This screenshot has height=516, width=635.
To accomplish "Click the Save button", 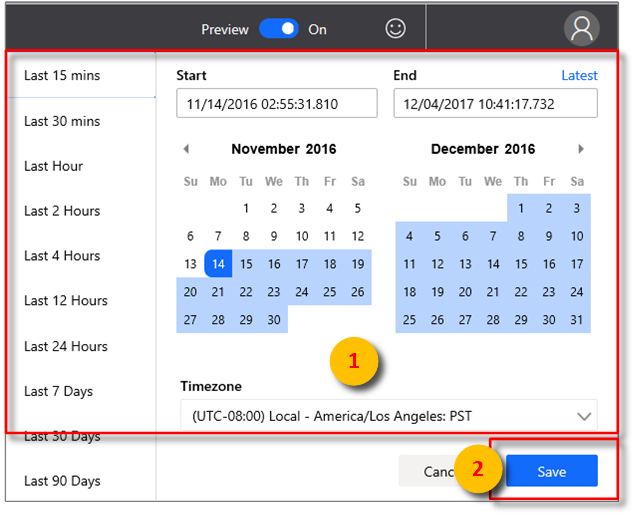I will [x=551, y=472].
